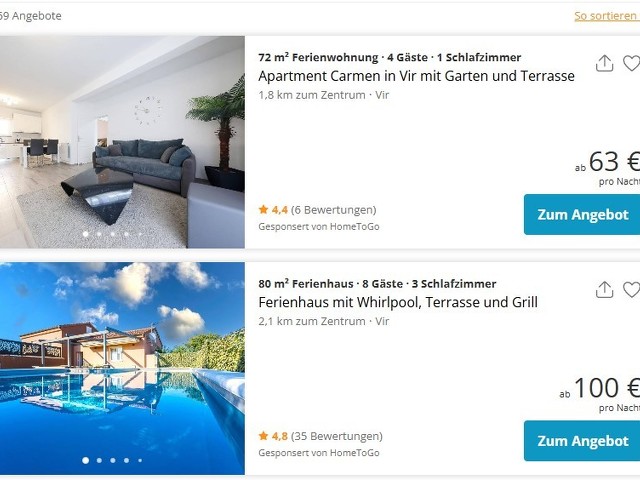
Task: Favorite Apartment Carmen with the heart icon
Action: pyautogui.click(x=631, y=64)
